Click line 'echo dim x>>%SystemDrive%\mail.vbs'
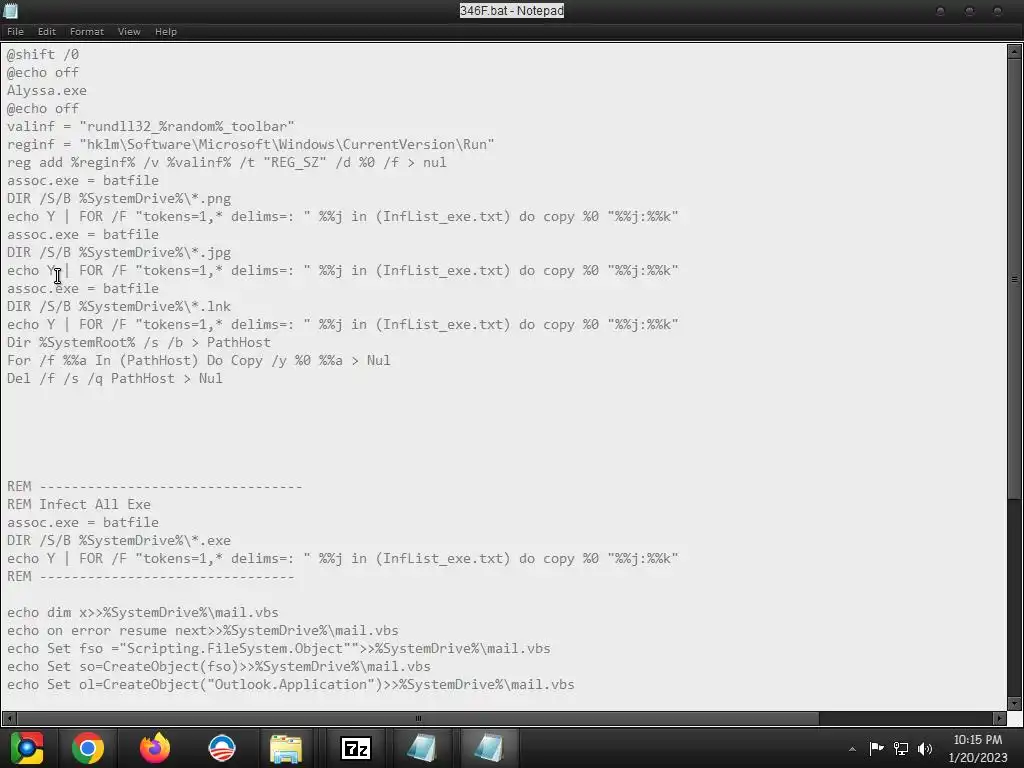 (143, 613)
